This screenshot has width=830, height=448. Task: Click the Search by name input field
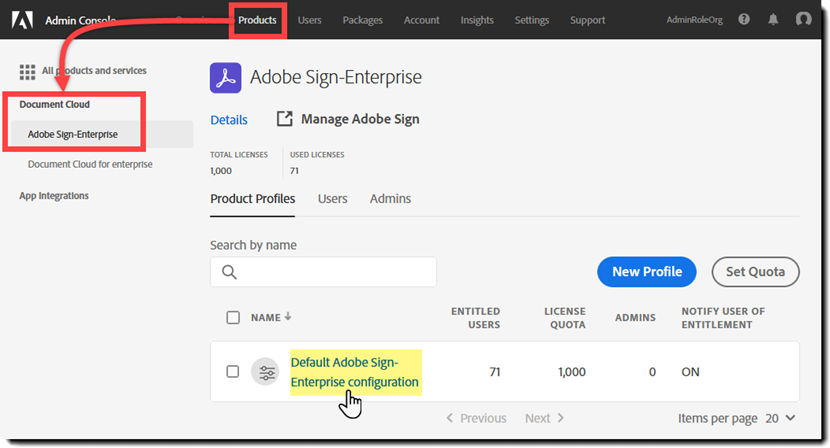(x=323, y=272)
